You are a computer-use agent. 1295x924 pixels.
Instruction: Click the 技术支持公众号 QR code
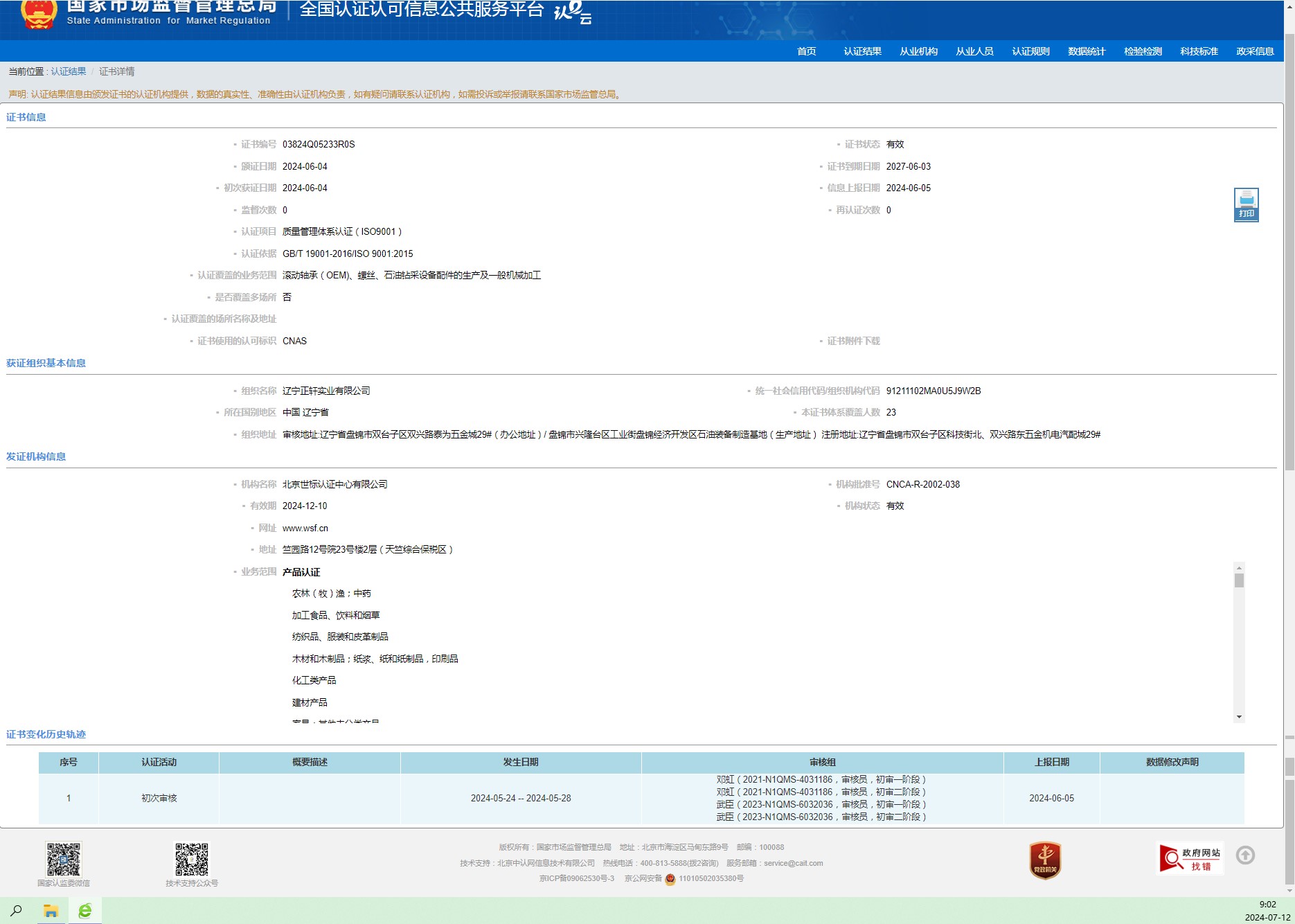coord(192,859)
